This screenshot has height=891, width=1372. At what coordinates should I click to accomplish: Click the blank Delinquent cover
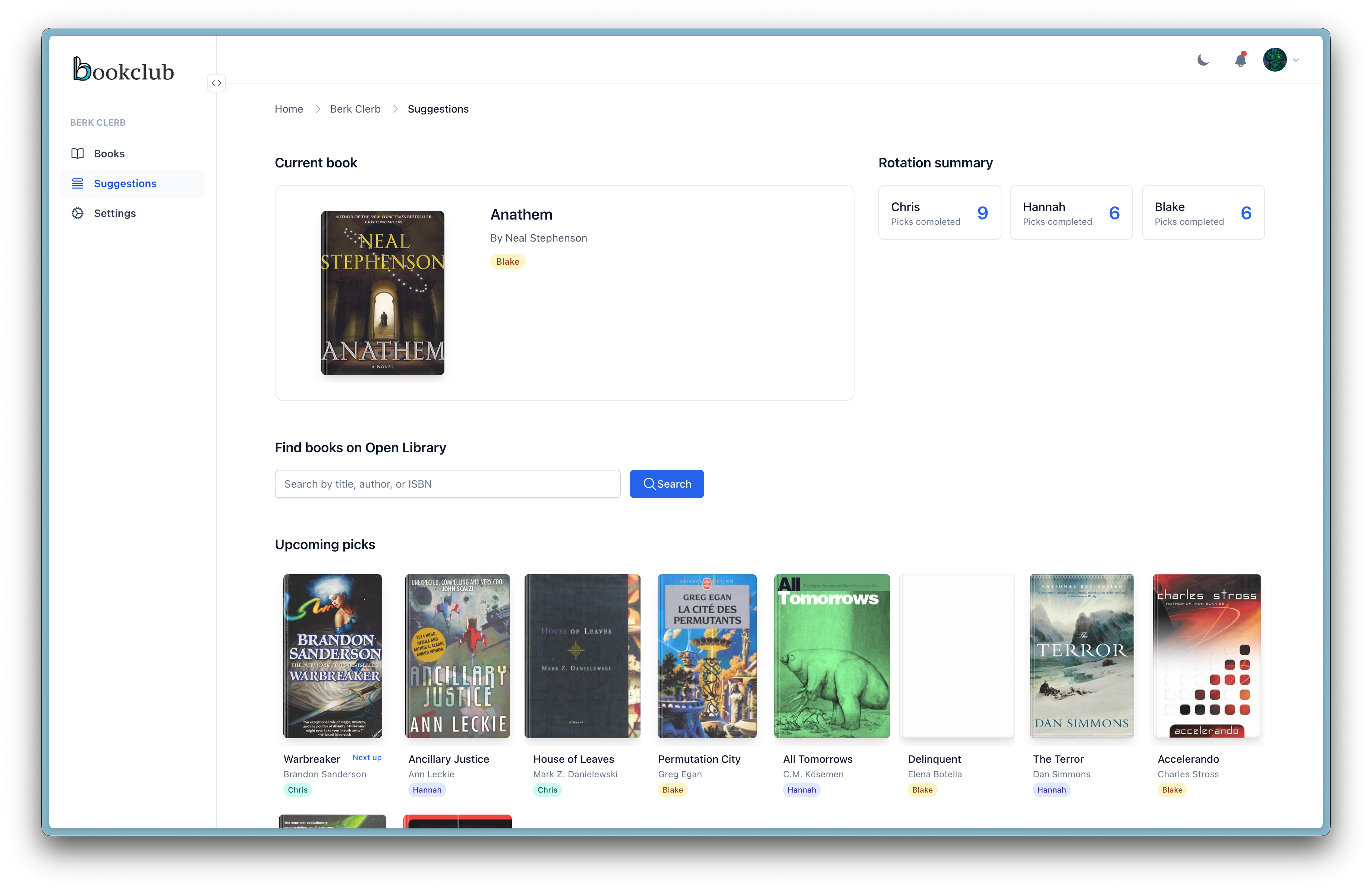point(957,656)
